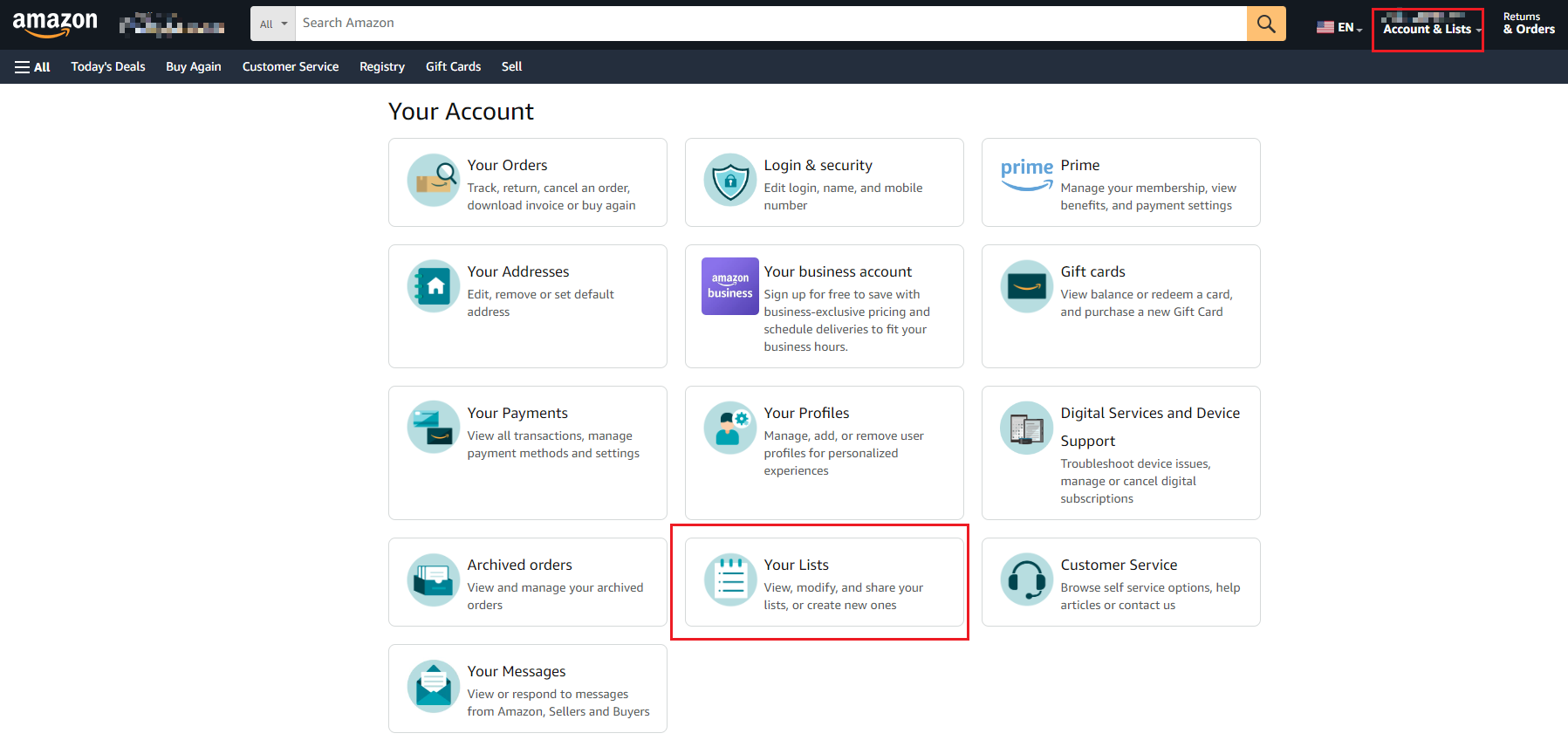The image size is (1568, 754).
Task: Open Customer Service in the navigation bar
Action: pos(291,66)
